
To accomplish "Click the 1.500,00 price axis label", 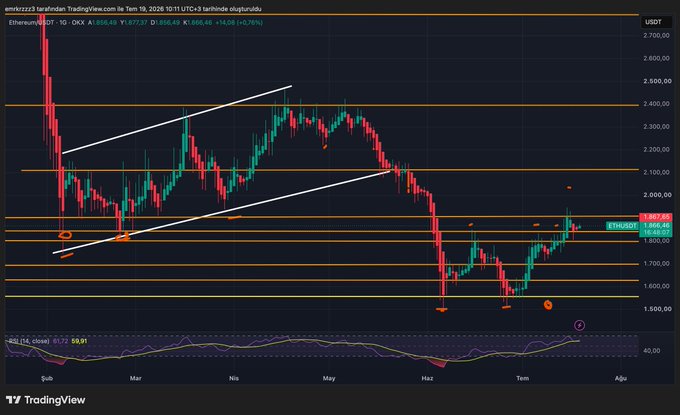I will click(x=657, y=309).
